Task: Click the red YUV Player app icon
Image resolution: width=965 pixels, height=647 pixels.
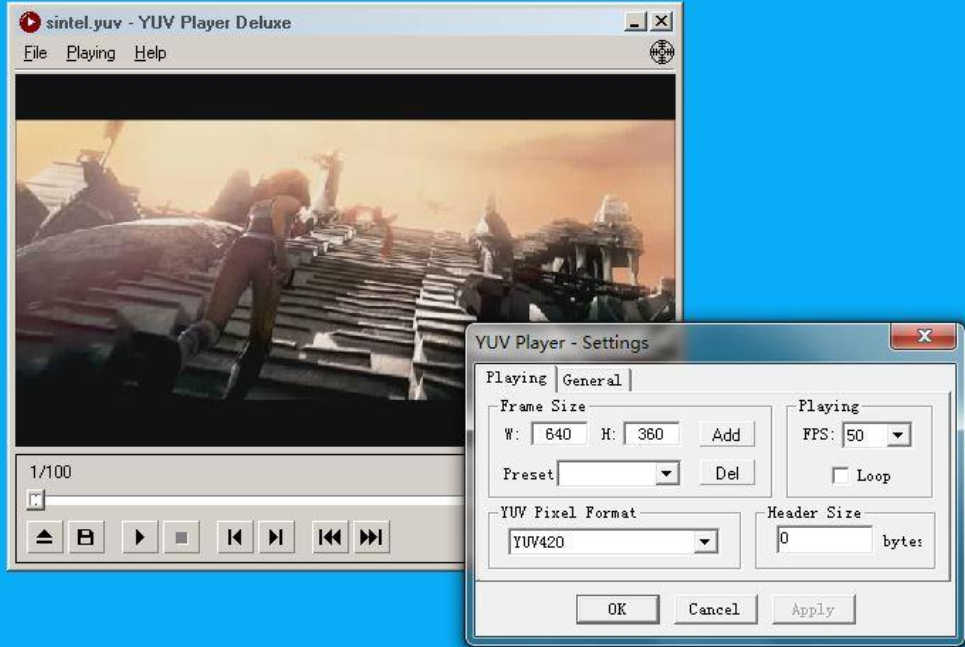Action: pyautogui.click(x=29, y=22)
